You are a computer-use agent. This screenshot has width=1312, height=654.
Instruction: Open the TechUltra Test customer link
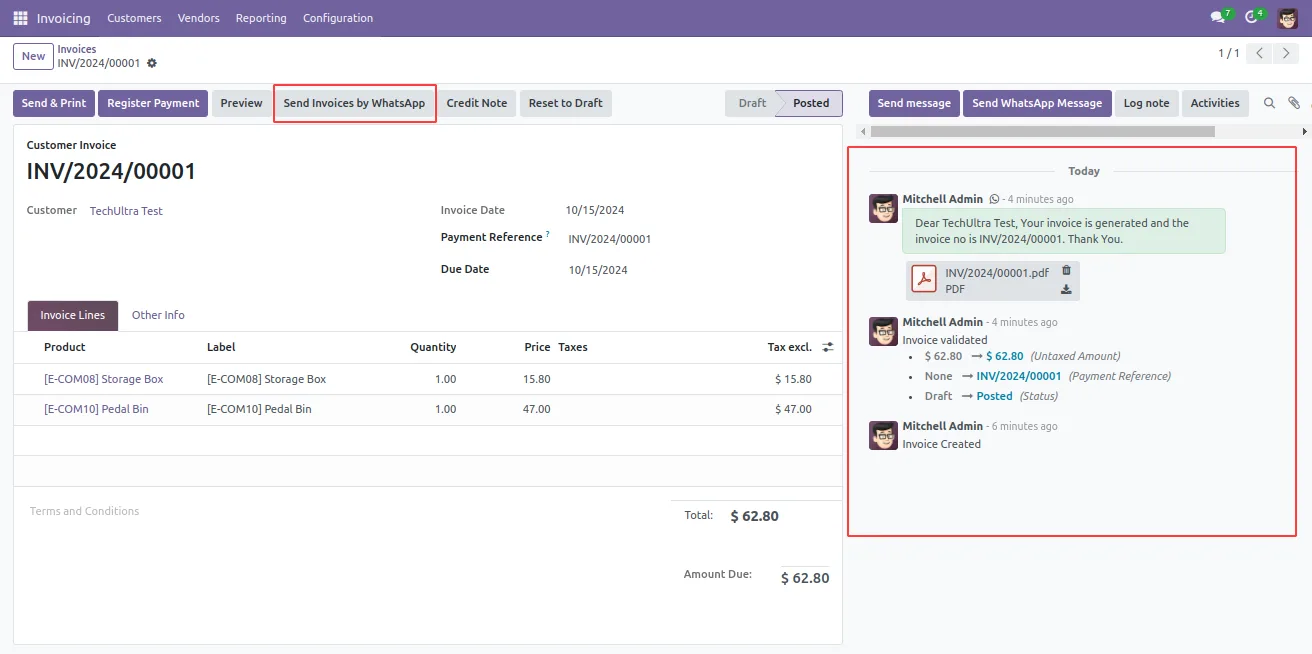click(126, 211)
